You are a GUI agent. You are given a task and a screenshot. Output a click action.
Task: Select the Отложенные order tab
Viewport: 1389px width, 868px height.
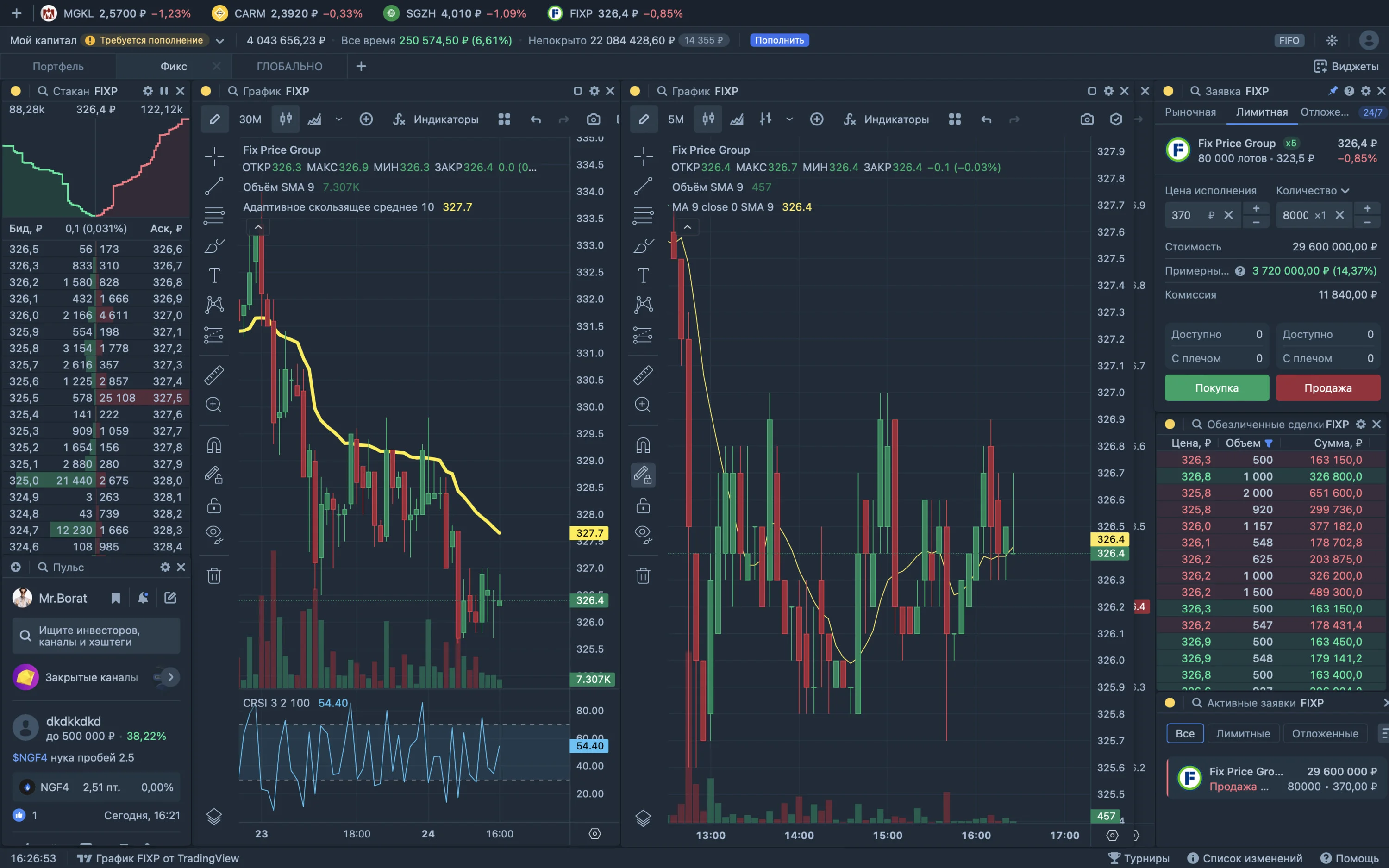(x=1324, y=112)
